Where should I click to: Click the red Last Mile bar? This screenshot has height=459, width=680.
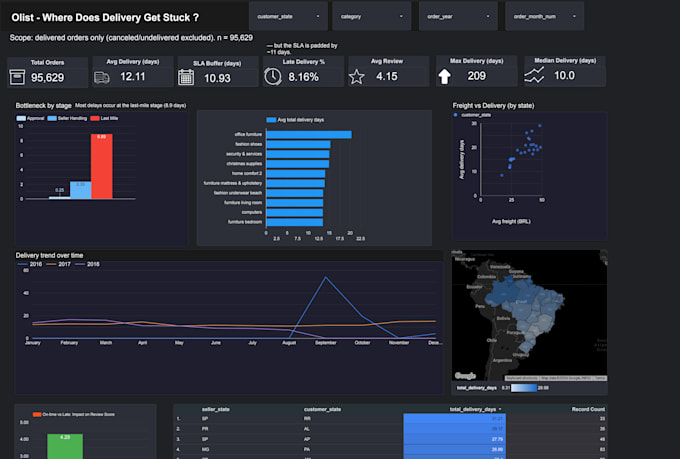click(x=101, y=166)
